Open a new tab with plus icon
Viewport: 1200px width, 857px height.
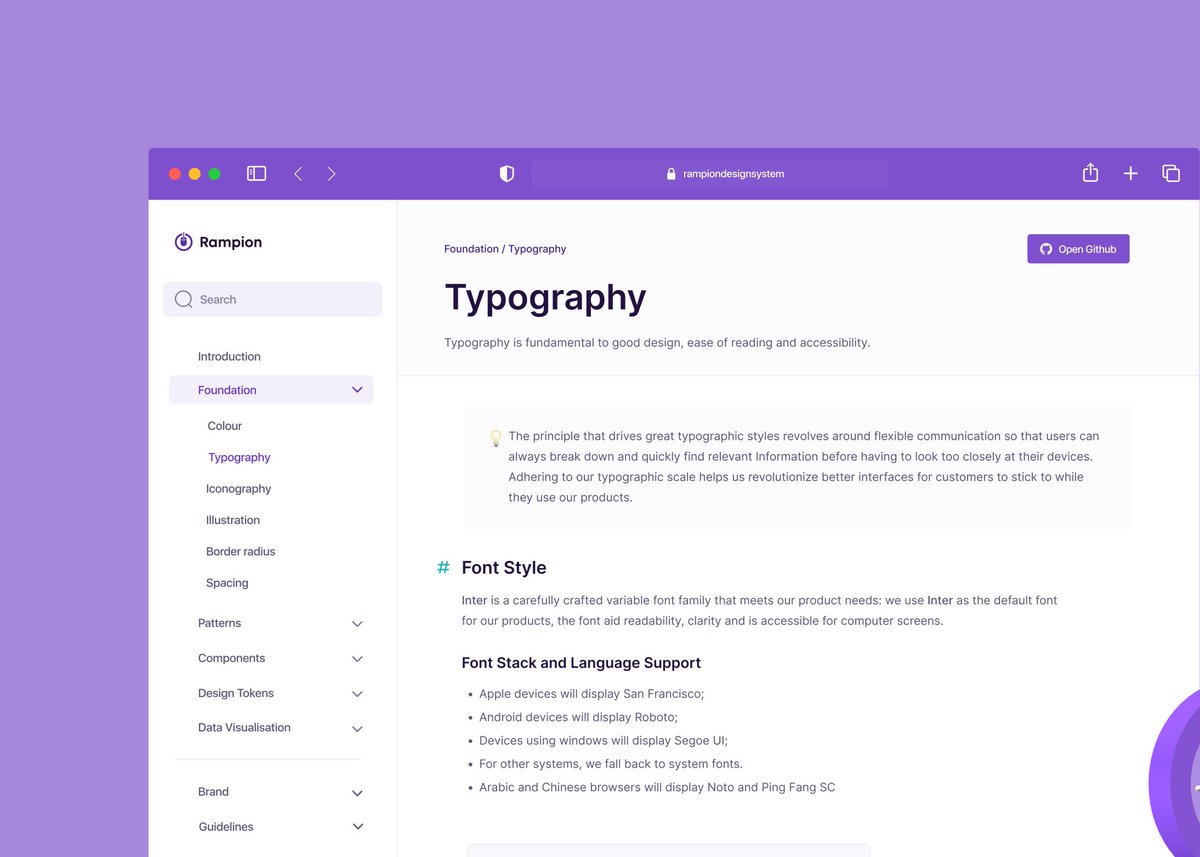1130,173
